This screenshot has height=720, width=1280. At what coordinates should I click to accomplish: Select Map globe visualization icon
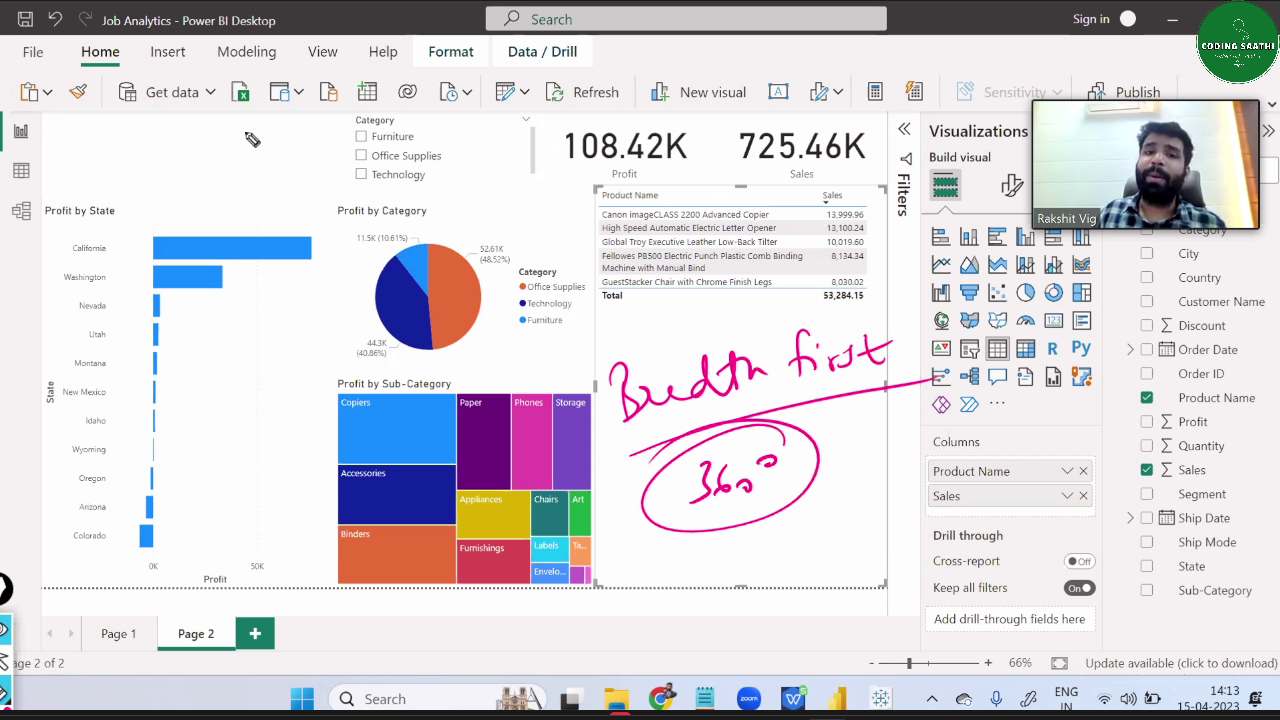(941, 321)
